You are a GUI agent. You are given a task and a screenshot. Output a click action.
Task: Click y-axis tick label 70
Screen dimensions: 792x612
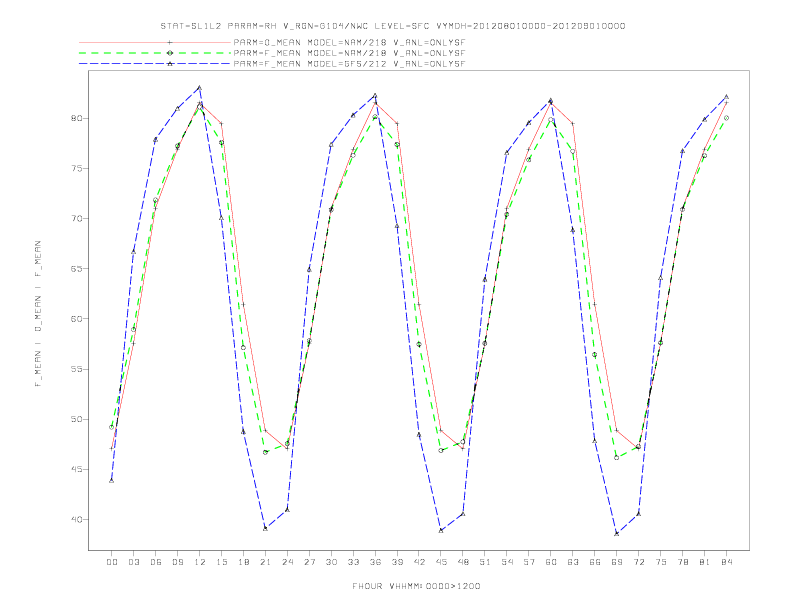[76, 219]
